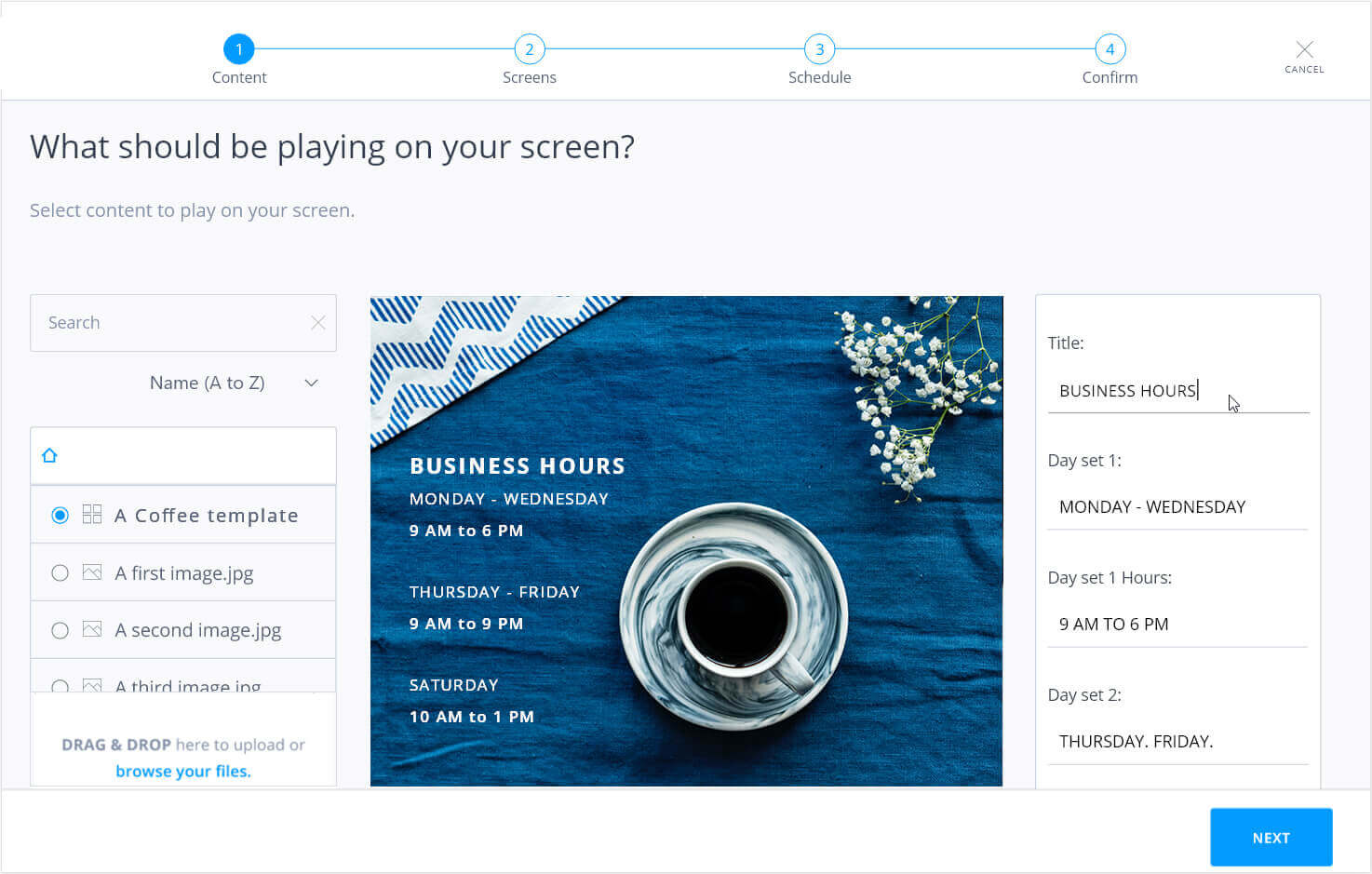Image resolution: width=1372 pixels, height=874 pixels.
Task: Edit the Day set 2 field
Action: (x=1177, y=742)
